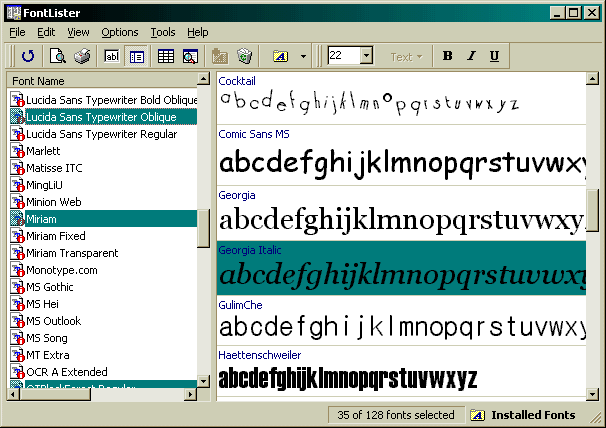Select Miriam Fixed font

pyautogui.click(x=56, y=236)
